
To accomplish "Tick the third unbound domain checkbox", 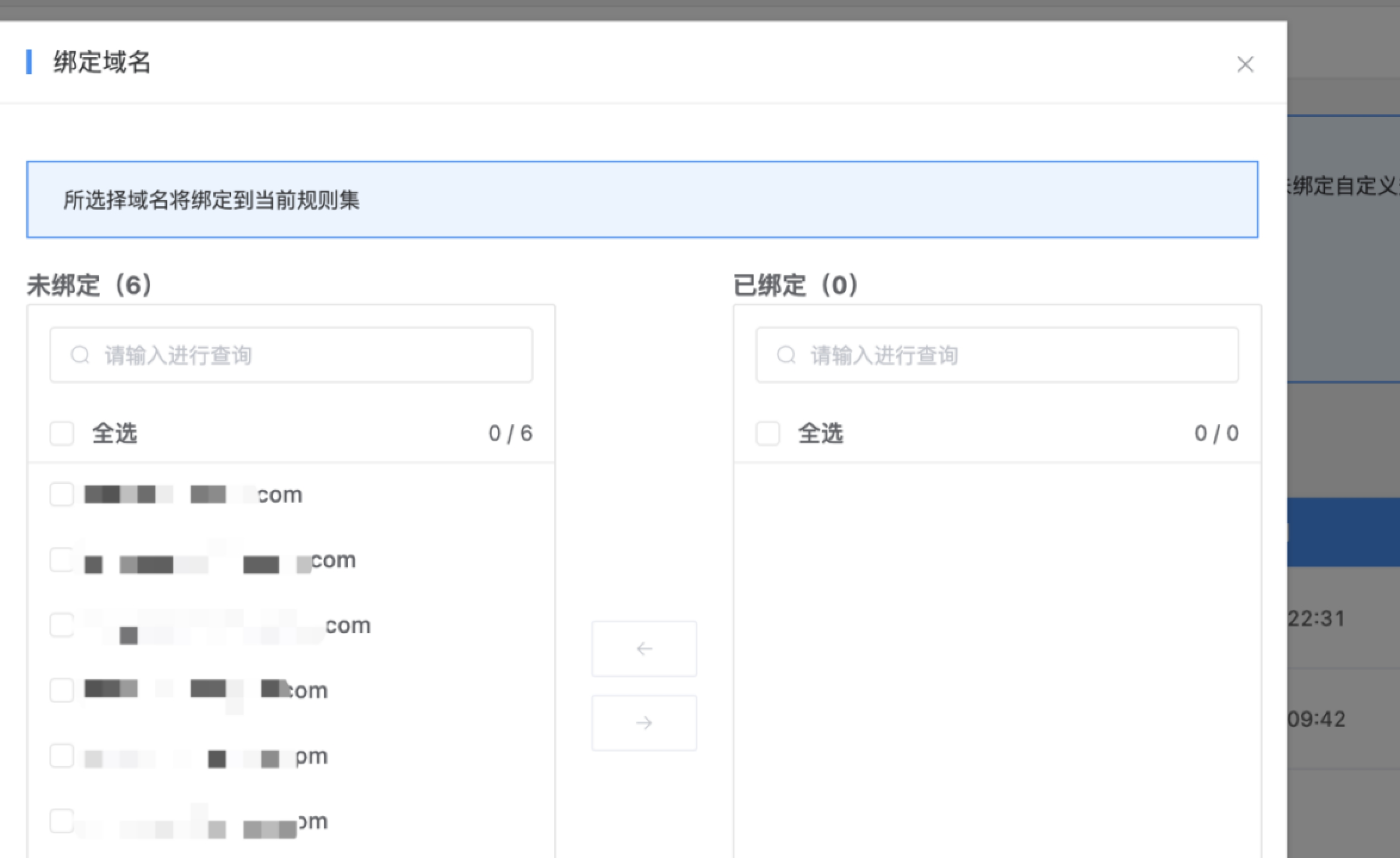I will [x=62, y=625].
